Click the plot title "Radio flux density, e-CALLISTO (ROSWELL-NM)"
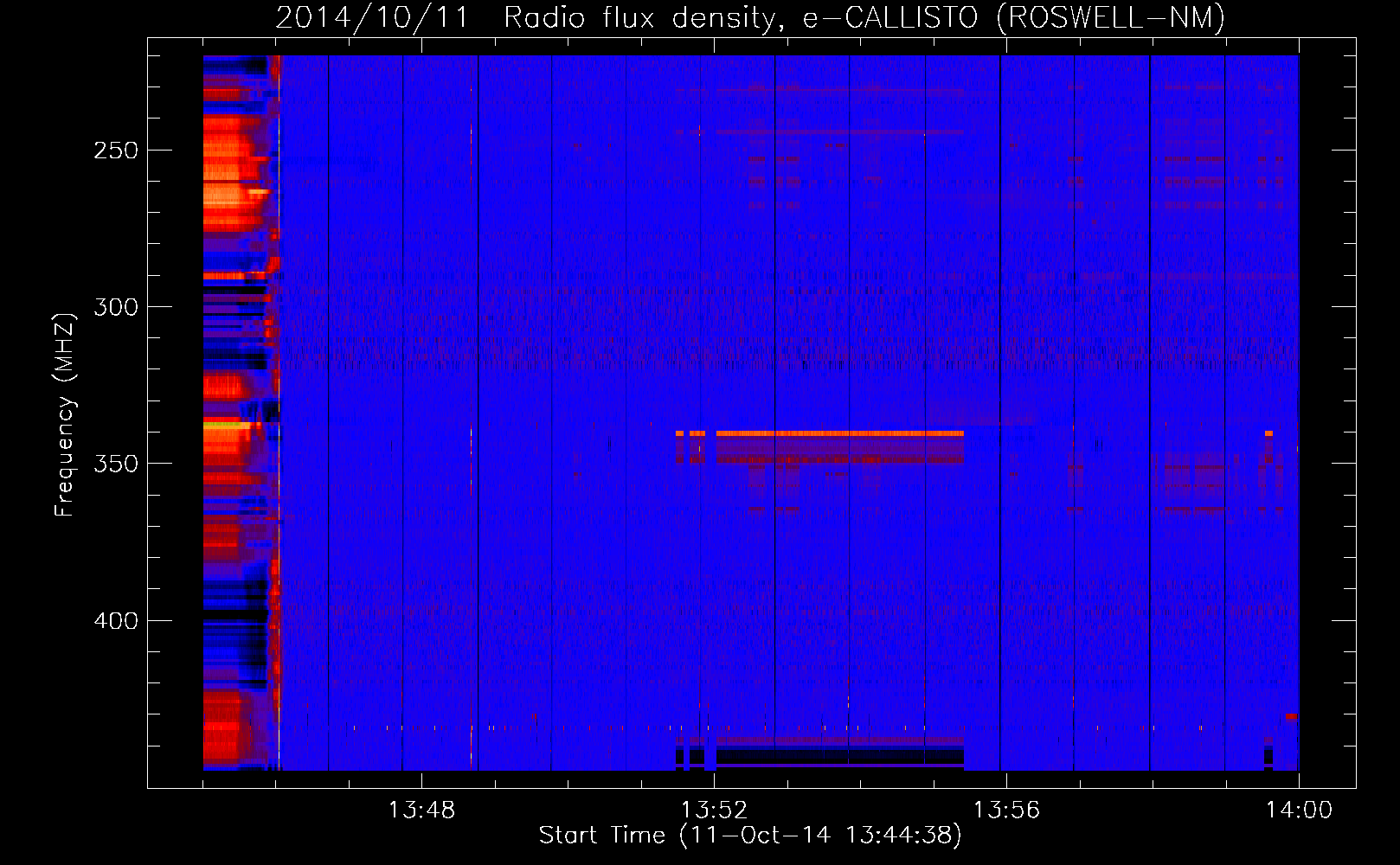Viewport: 1400px width, 865px height. pos(864,17)
